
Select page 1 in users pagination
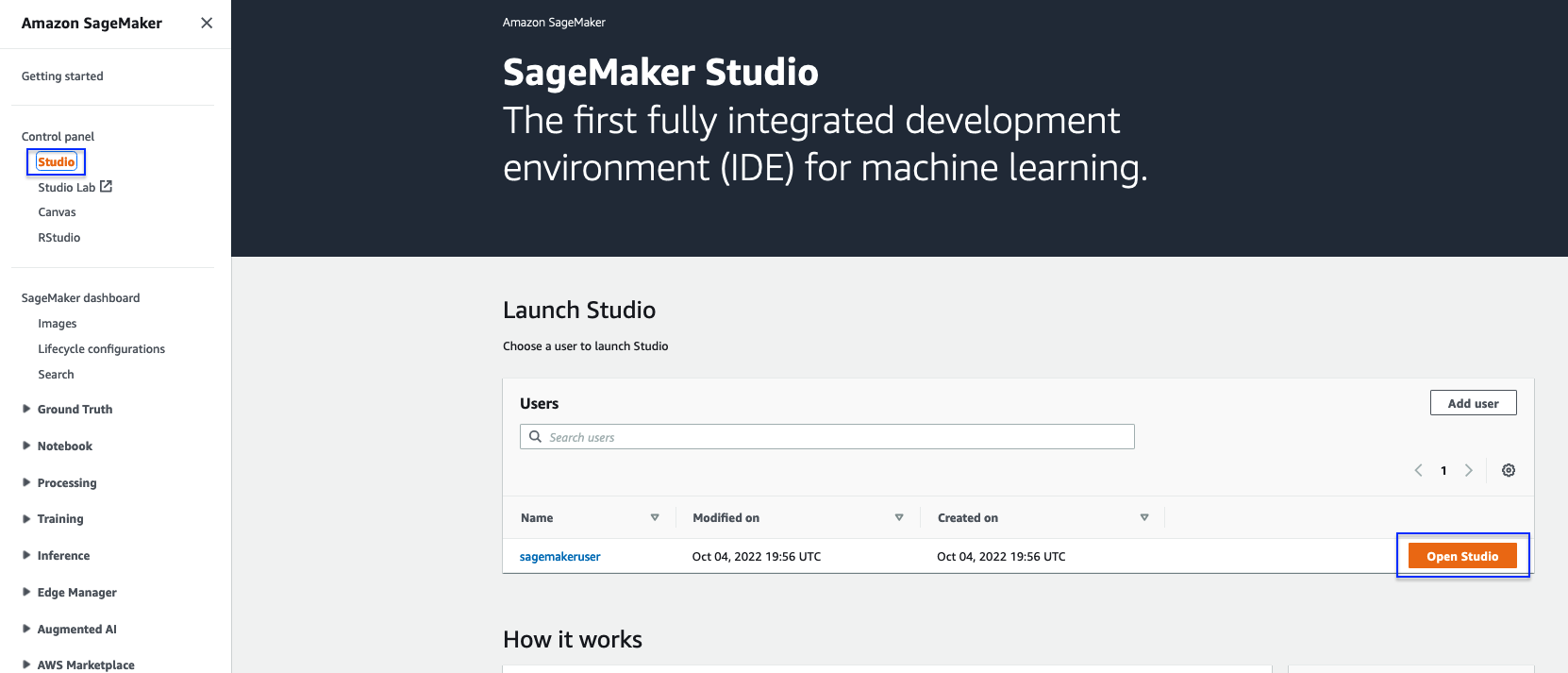tap(1443, 470)
